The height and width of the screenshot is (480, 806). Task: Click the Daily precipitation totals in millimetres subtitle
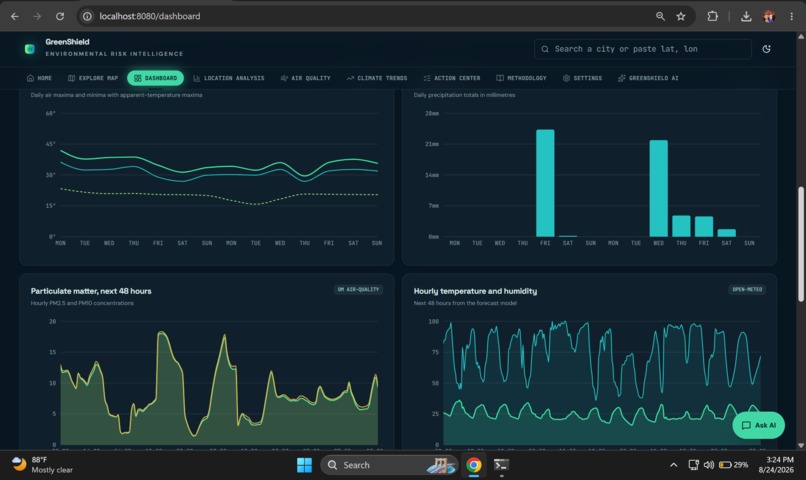[x=464, y=95]
